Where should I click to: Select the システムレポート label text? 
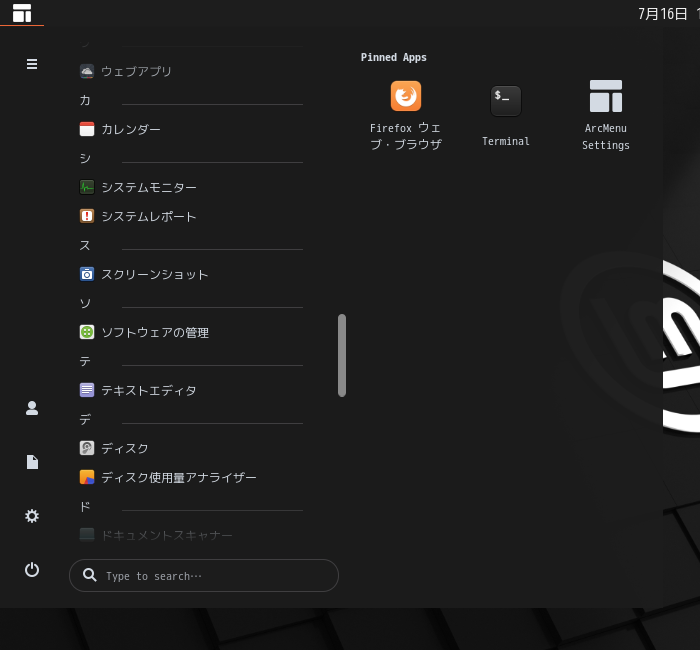[149, 217]
